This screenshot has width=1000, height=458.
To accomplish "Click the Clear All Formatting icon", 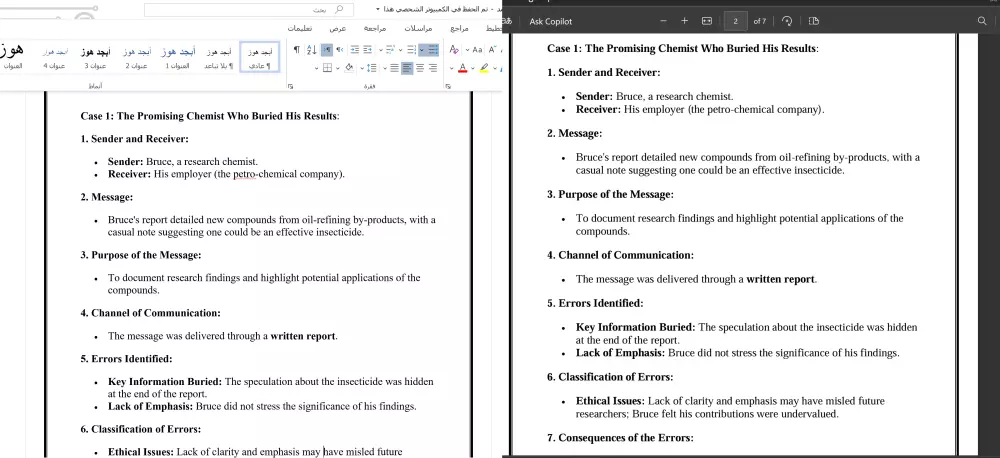I will click(454, 49).
